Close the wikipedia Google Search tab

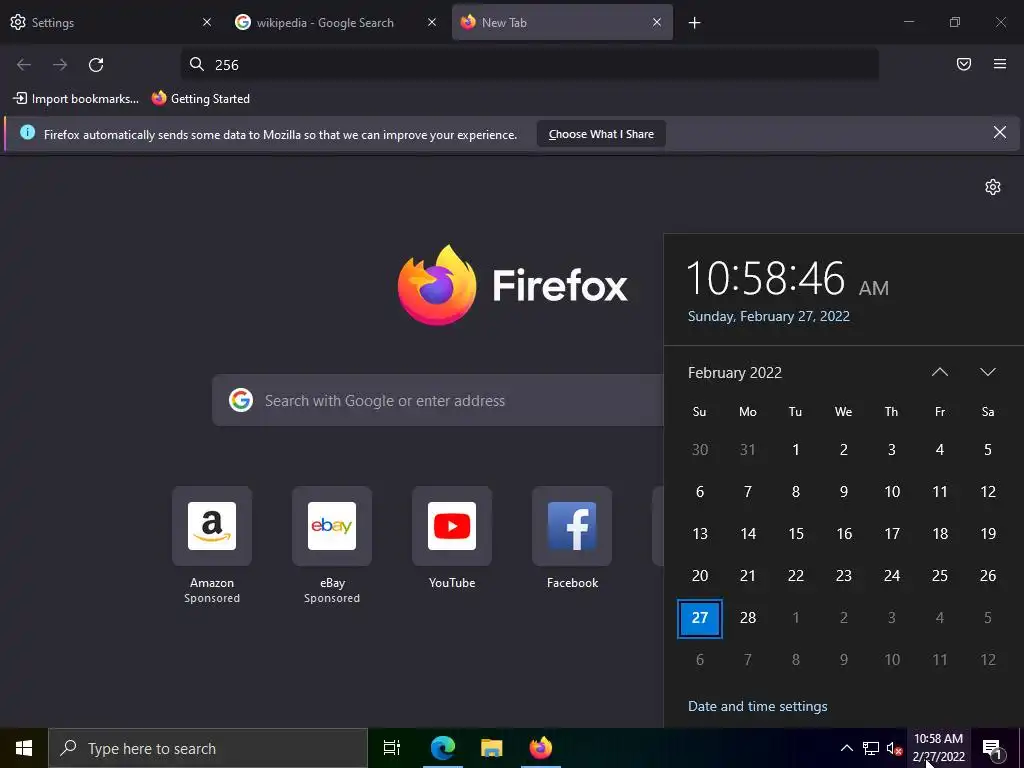tap(432, 22)
